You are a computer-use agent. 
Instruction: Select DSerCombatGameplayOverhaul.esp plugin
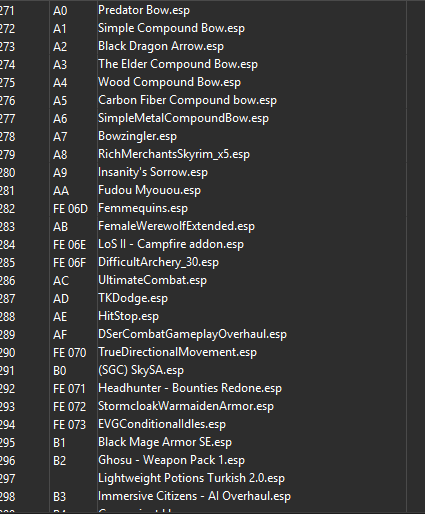pyautogui.click(x=192, y=334)
